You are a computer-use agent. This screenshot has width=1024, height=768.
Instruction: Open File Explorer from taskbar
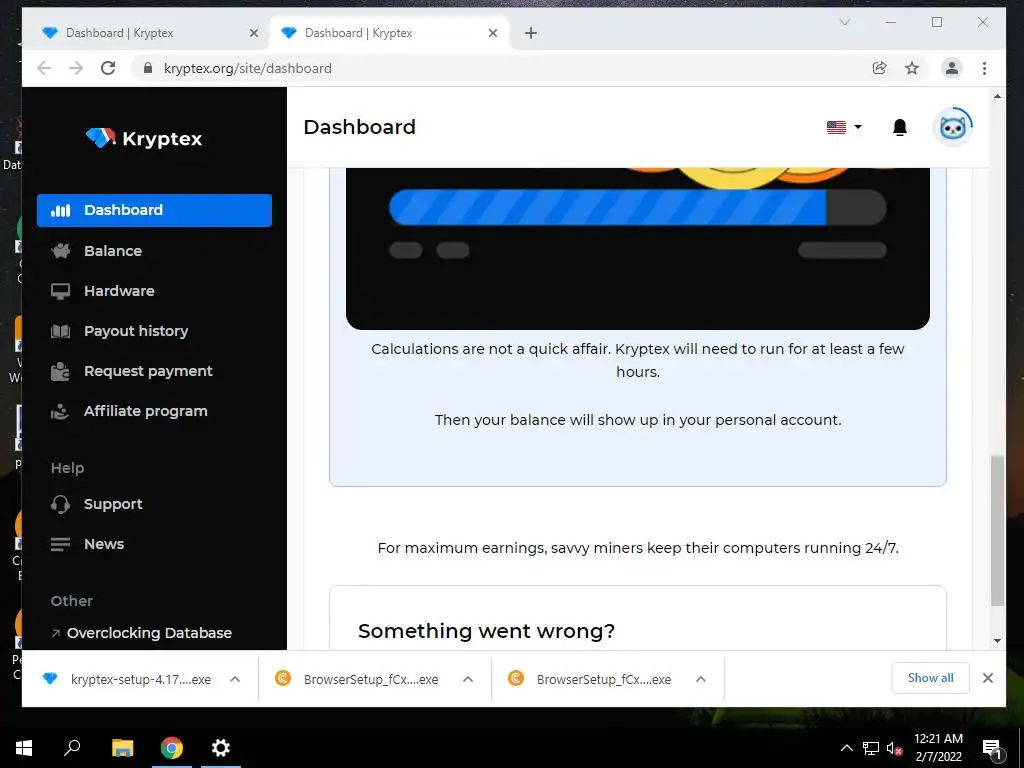pyautogui.click(x=122, y=748)
